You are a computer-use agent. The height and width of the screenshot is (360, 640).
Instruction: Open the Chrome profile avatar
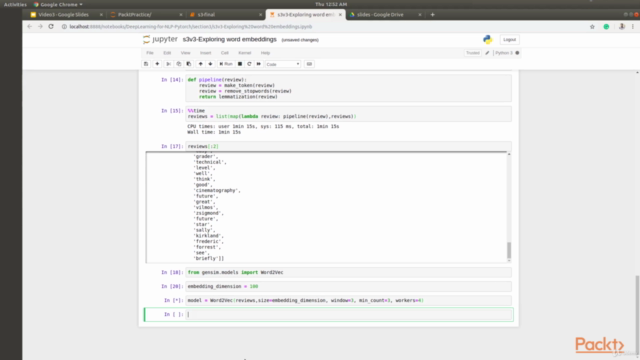point(622,27)
